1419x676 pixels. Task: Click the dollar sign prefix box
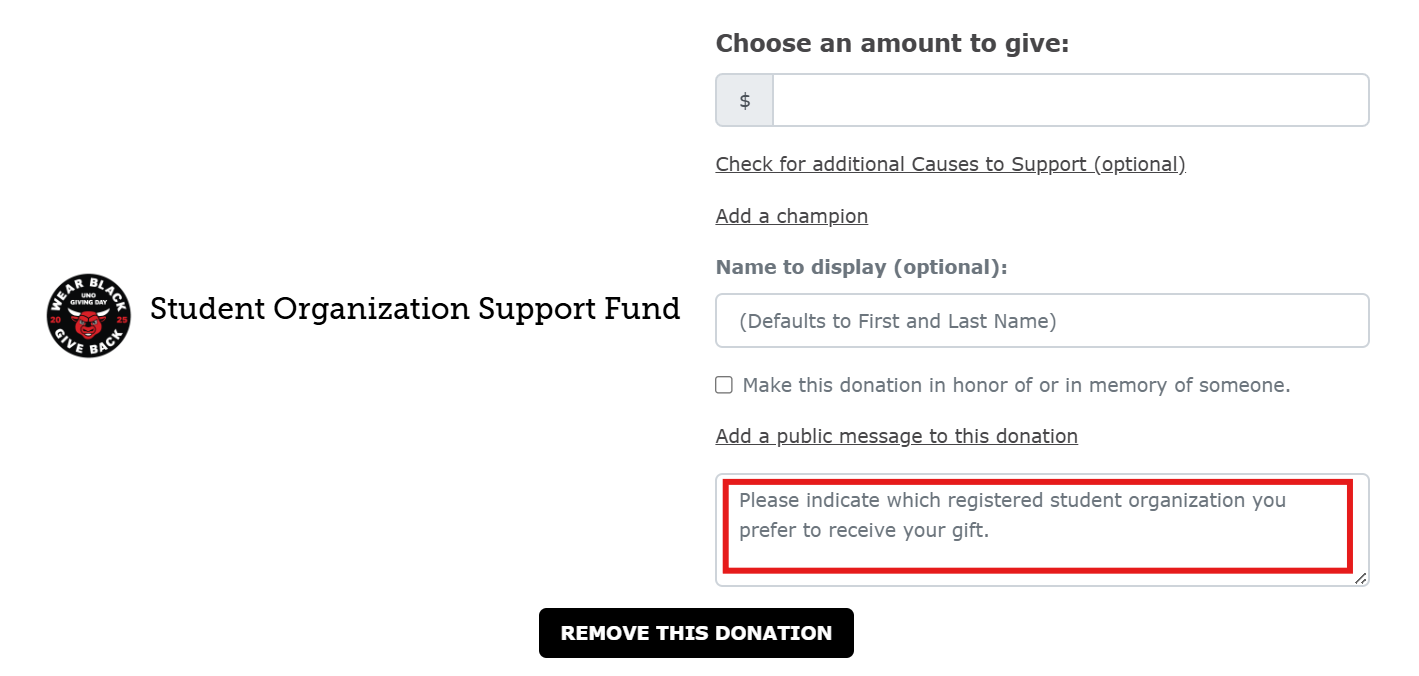pyautogui.click(x=744, y=100)
